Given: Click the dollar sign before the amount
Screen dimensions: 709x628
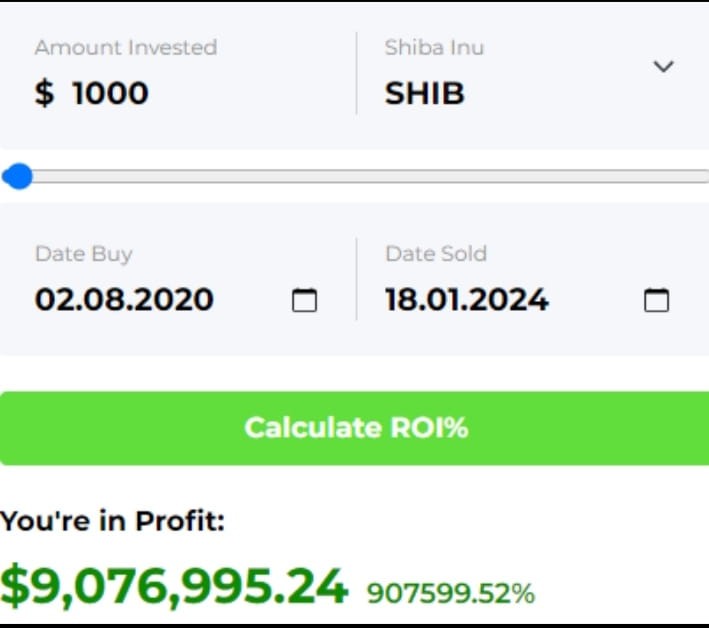Looking at the screenshot, I should coord(44,93).
